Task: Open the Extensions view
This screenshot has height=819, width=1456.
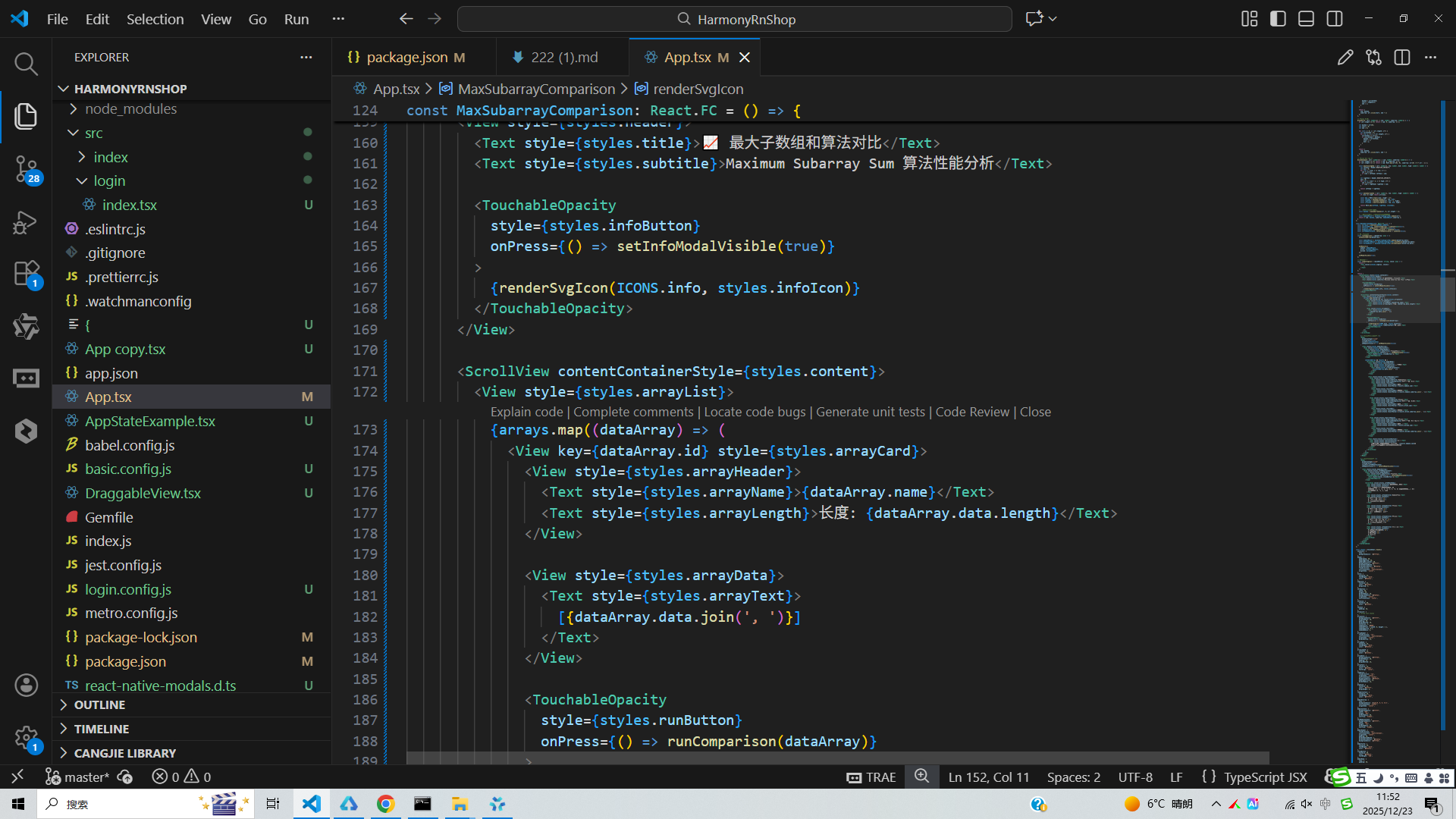Action: [26, 273]
